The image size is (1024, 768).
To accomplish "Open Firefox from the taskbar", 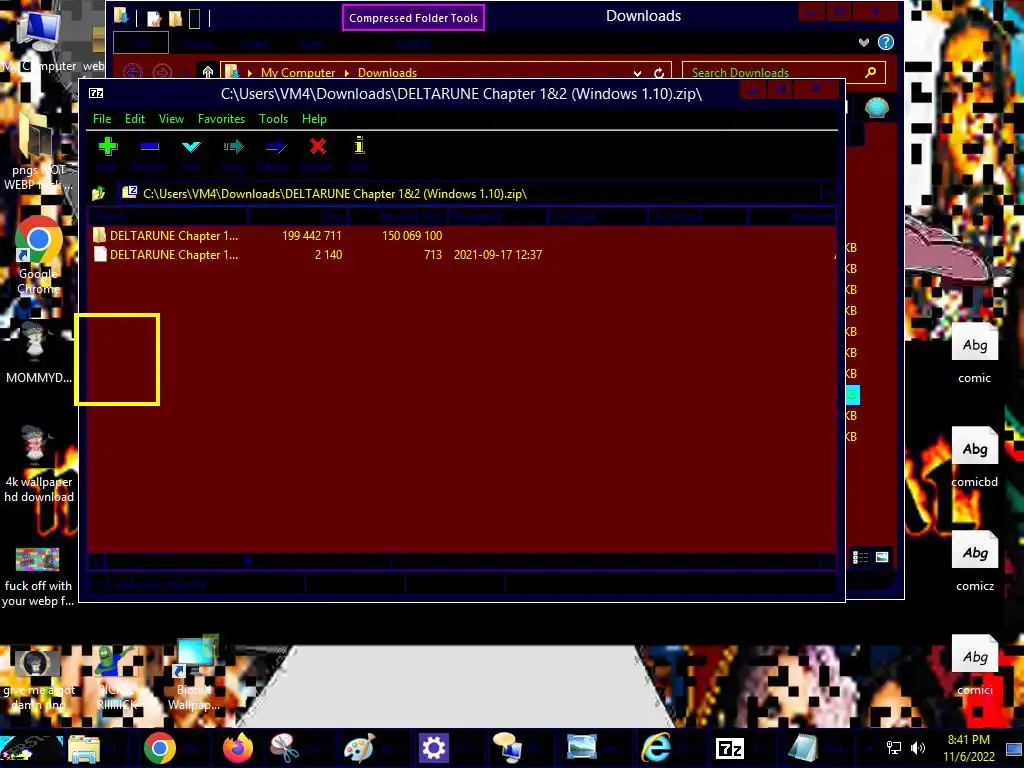I will pyautogui.click(x=238, y=748).
